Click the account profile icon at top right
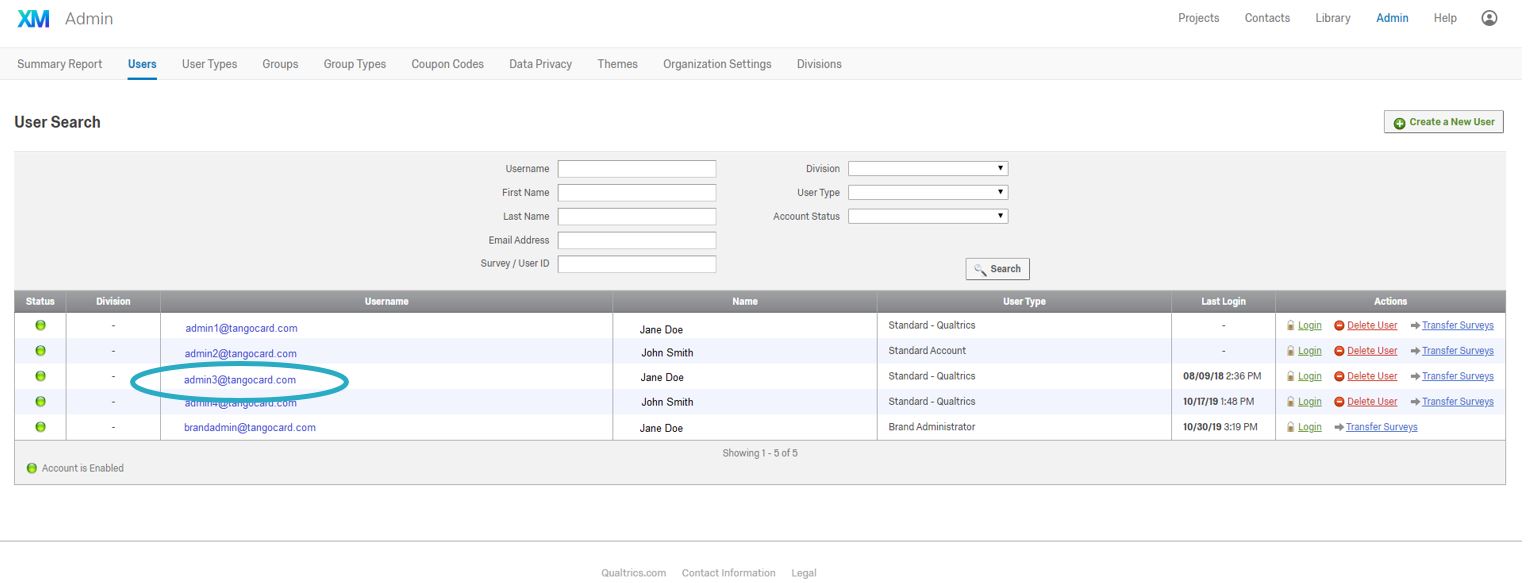 (1489, 17)
